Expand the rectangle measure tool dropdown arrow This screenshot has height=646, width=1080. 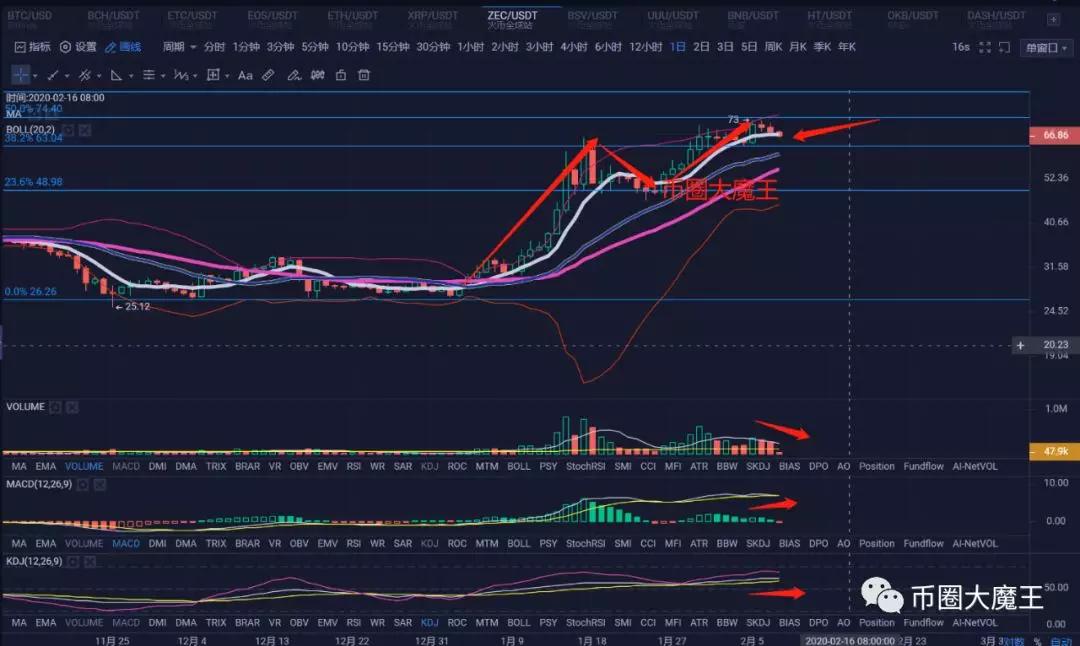[227, 76]
